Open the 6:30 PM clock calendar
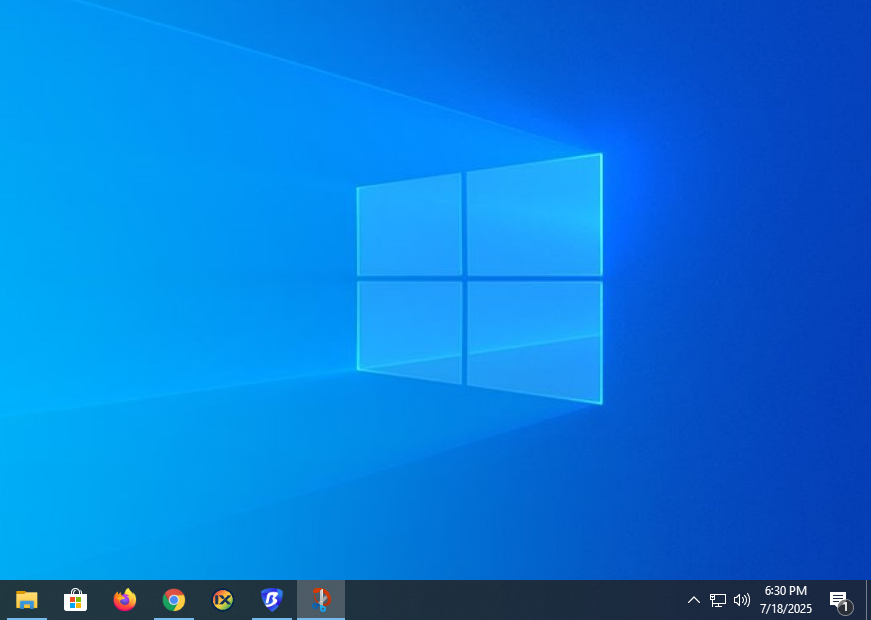Viewport: 871px width, 620px height. [x=785, y=600]
